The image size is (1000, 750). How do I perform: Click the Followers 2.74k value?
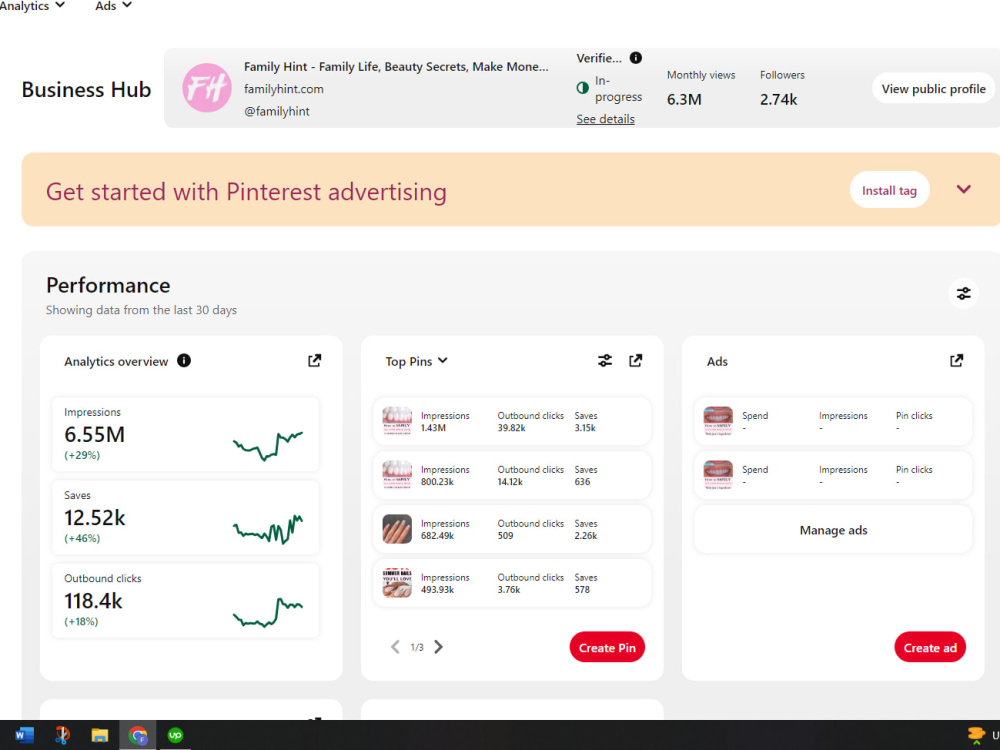[x=778, y=99]
